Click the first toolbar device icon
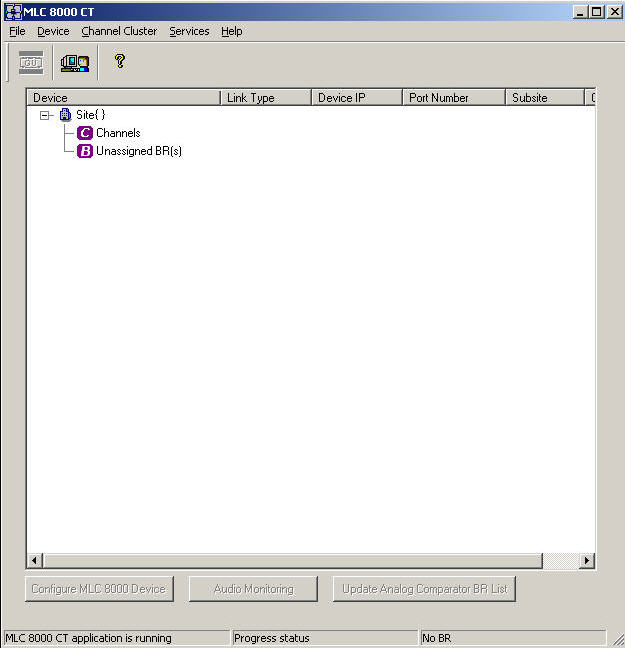This screenshot has height=648, width=625. click(31, 62)
